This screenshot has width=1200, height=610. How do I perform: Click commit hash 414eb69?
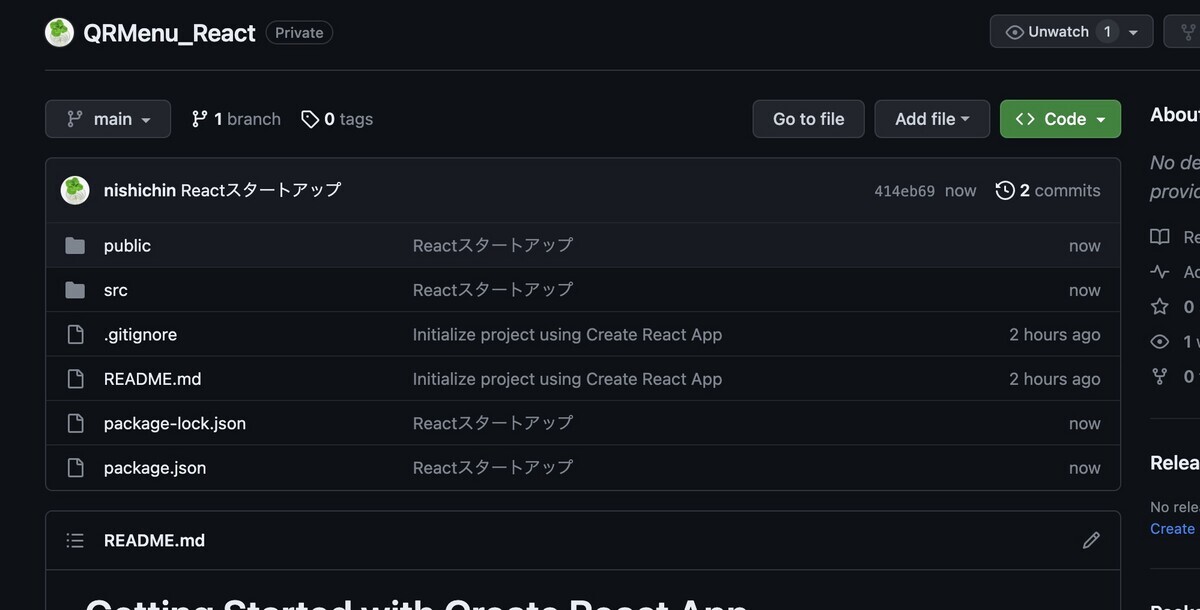tap(905, 190)
